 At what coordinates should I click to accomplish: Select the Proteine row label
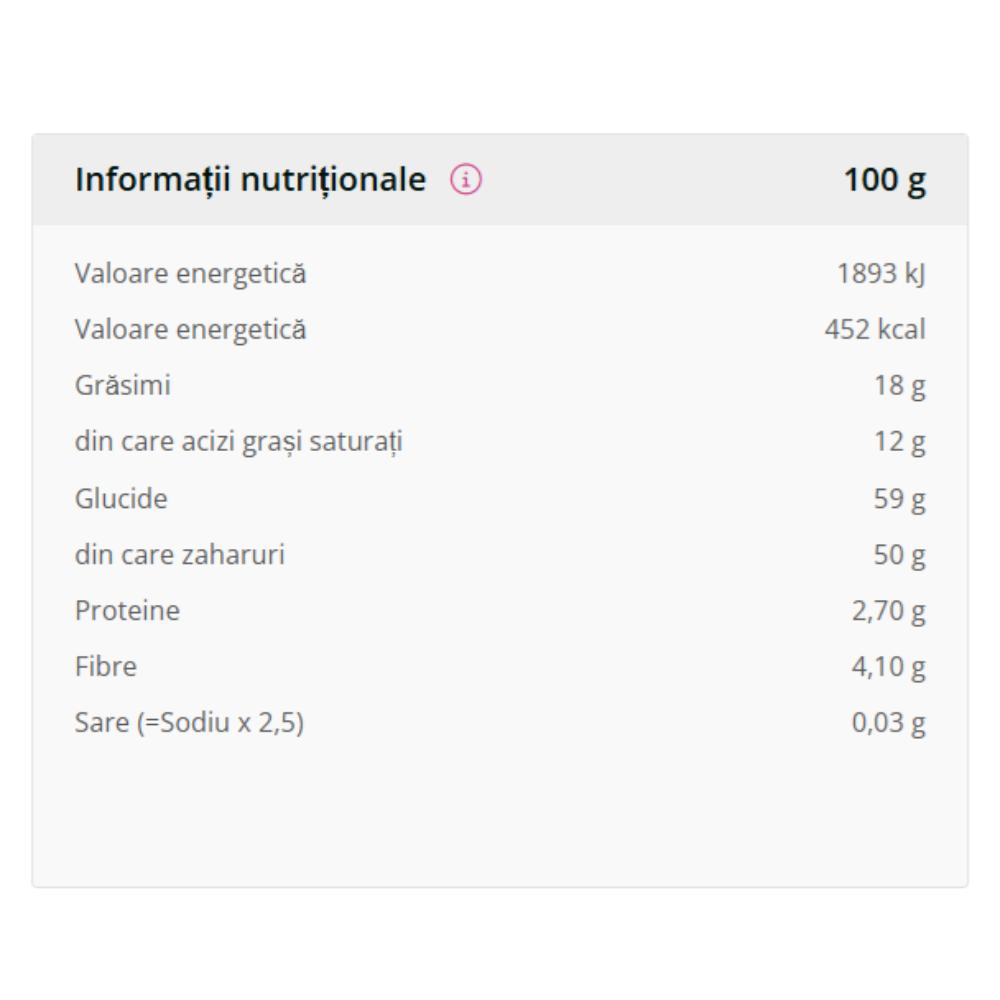(x=128, y=610)
